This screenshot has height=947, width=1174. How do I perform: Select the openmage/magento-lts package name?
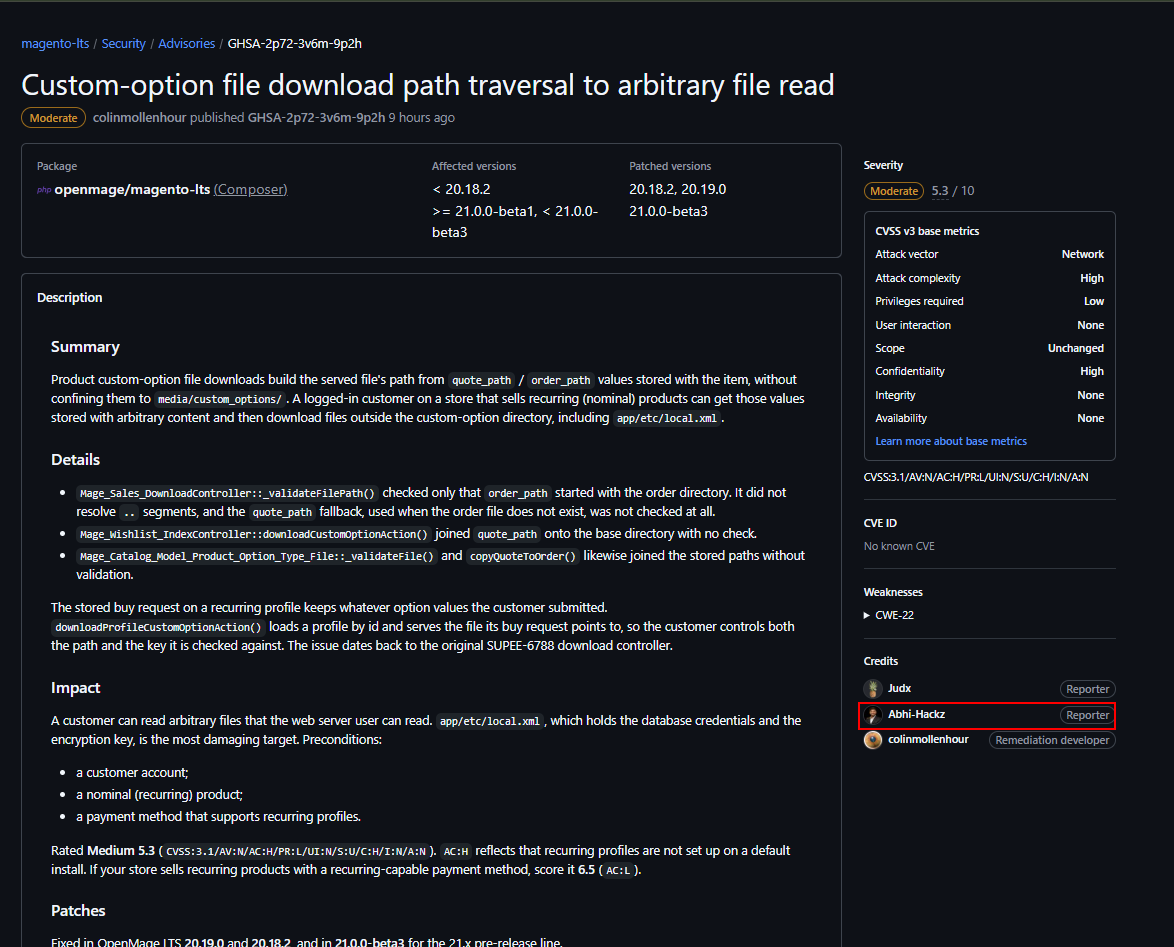coord(132,189)
